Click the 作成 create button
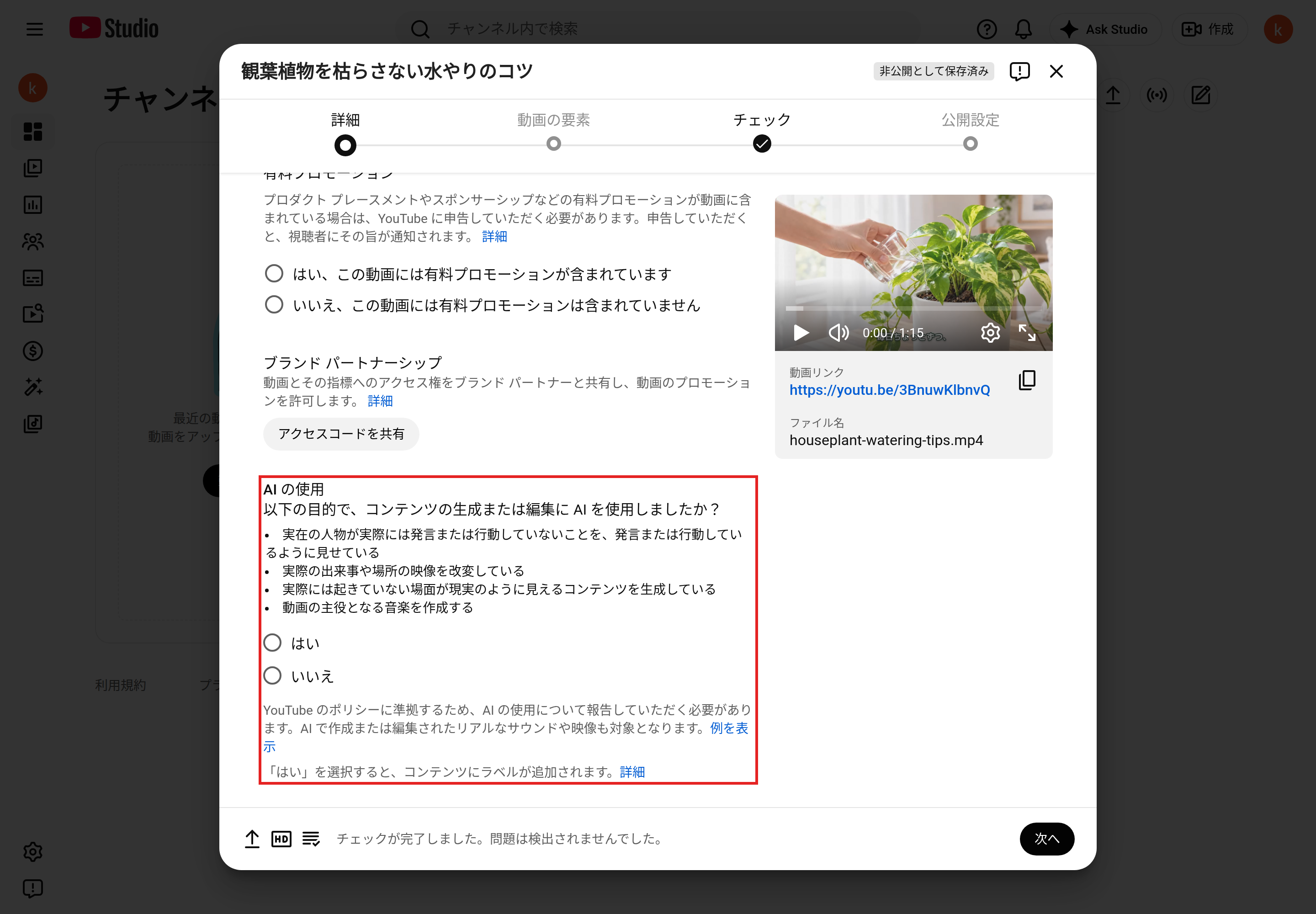This screenshot has width=1316, height=914. coord(1208,29)
